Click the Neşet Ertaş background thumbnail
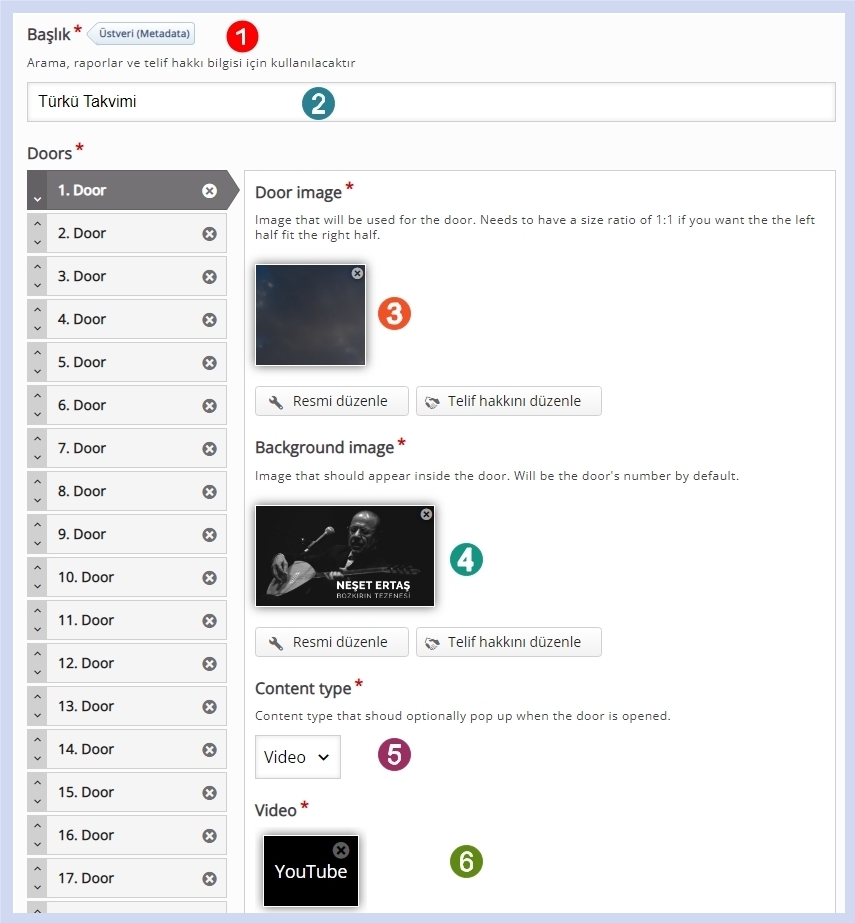 pyautogui.click(x=344, y=557)
